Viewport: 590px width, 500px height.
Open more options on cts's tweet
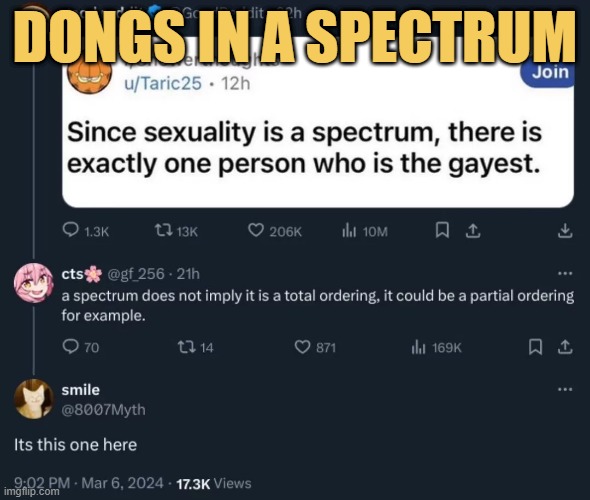pos(565,274)
